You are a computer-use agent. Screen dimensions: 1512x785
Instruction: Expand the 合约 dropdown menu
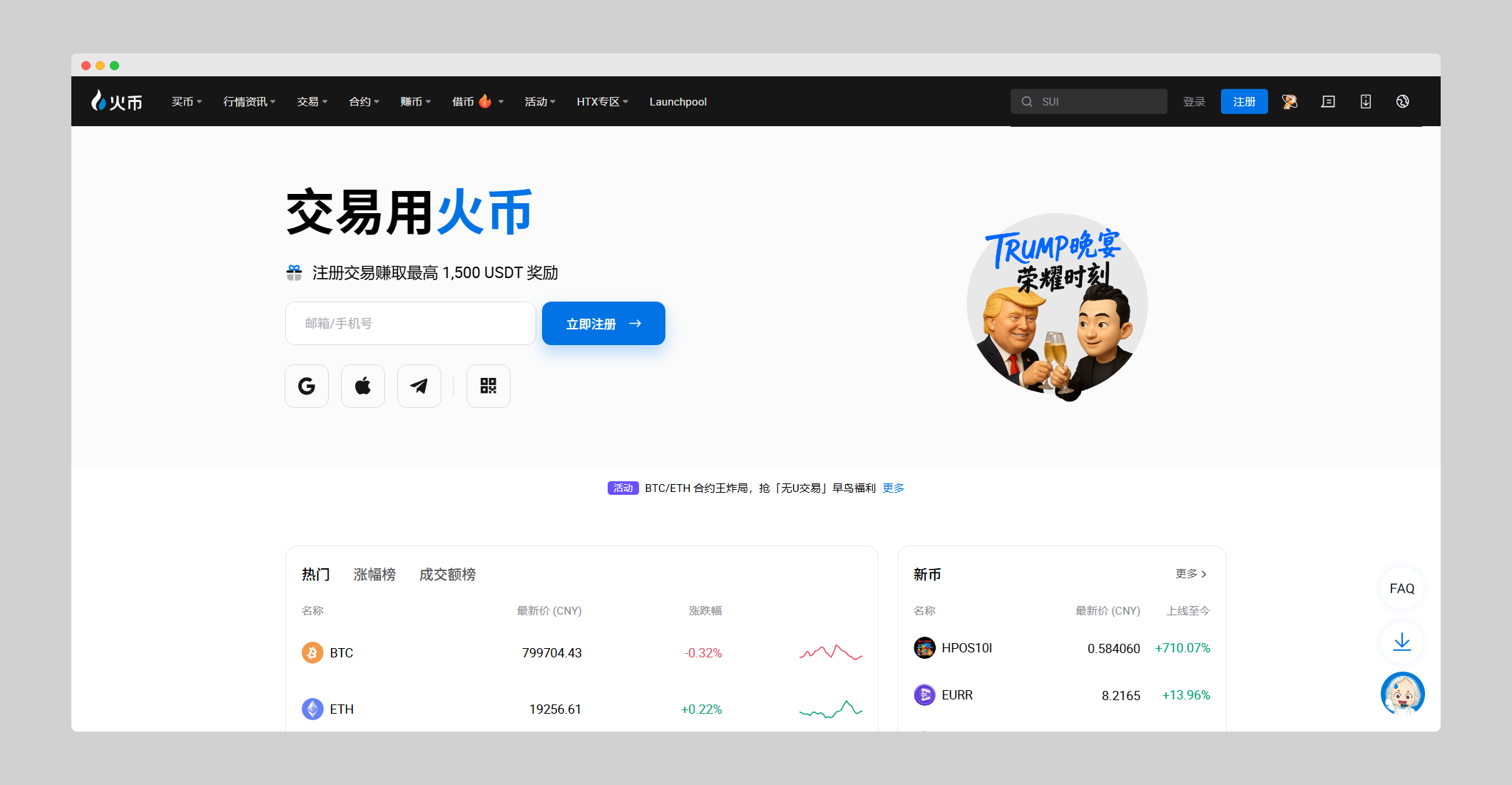point(362,101)
